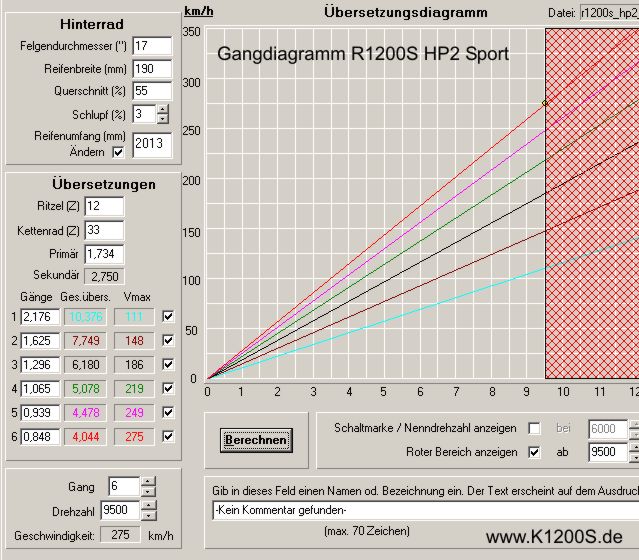Viewport: 639px width, 560px height.
Task: Click the comment text field
Action: (425, 510)
